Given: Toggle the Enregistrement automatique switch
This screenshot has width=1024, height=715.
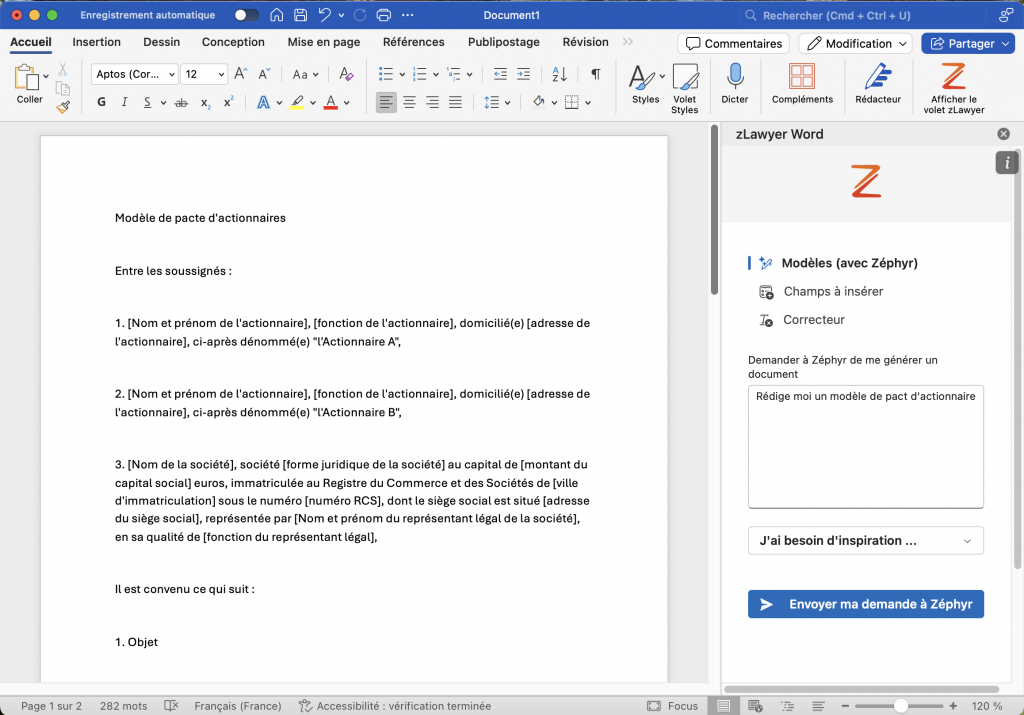Looking at the screenshot, I should tap(246, 15).
